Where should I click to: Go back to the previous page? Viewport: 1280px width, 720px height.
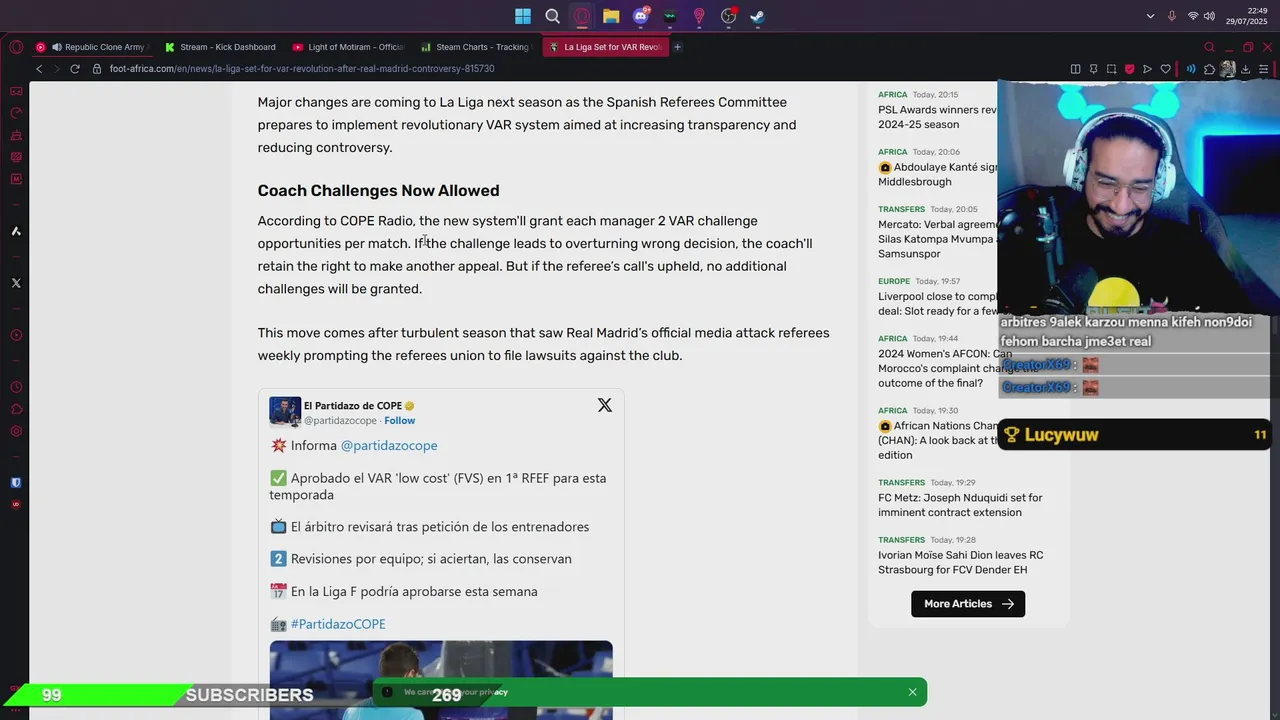[39, 69]
